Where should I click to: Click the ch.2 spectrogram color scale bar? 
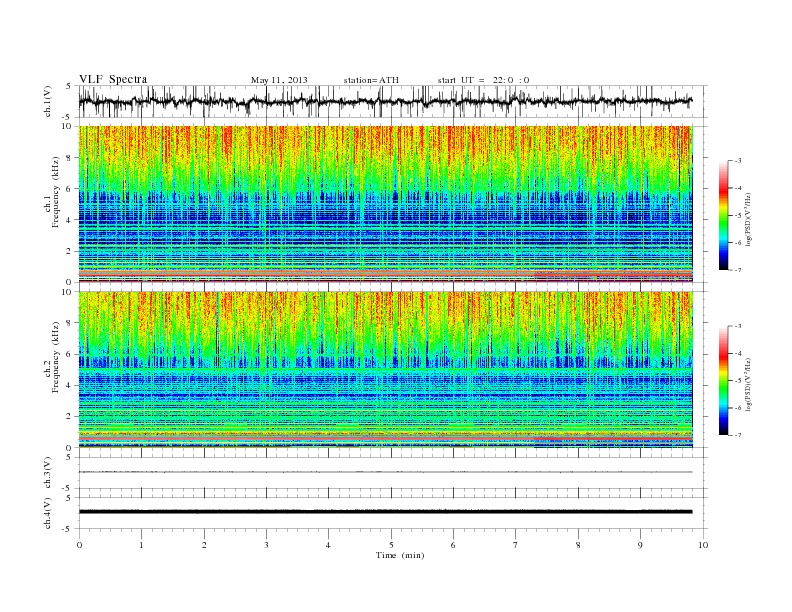tap(723, 380)
